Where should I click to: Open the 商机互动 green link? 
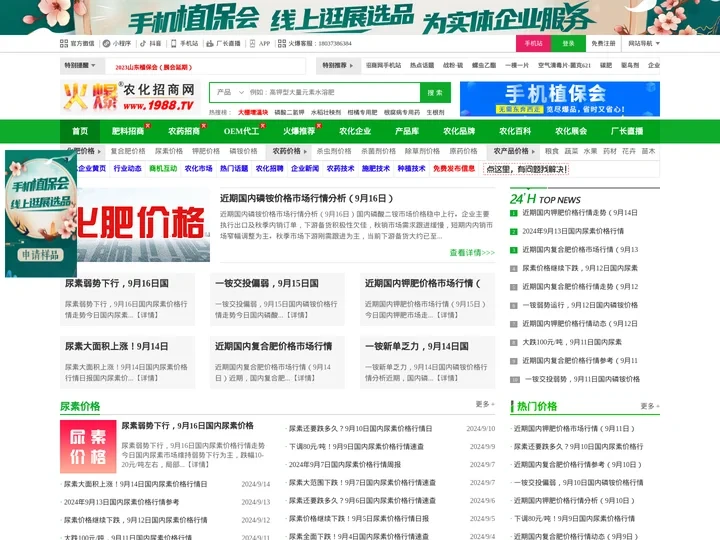tap(163, 169)
